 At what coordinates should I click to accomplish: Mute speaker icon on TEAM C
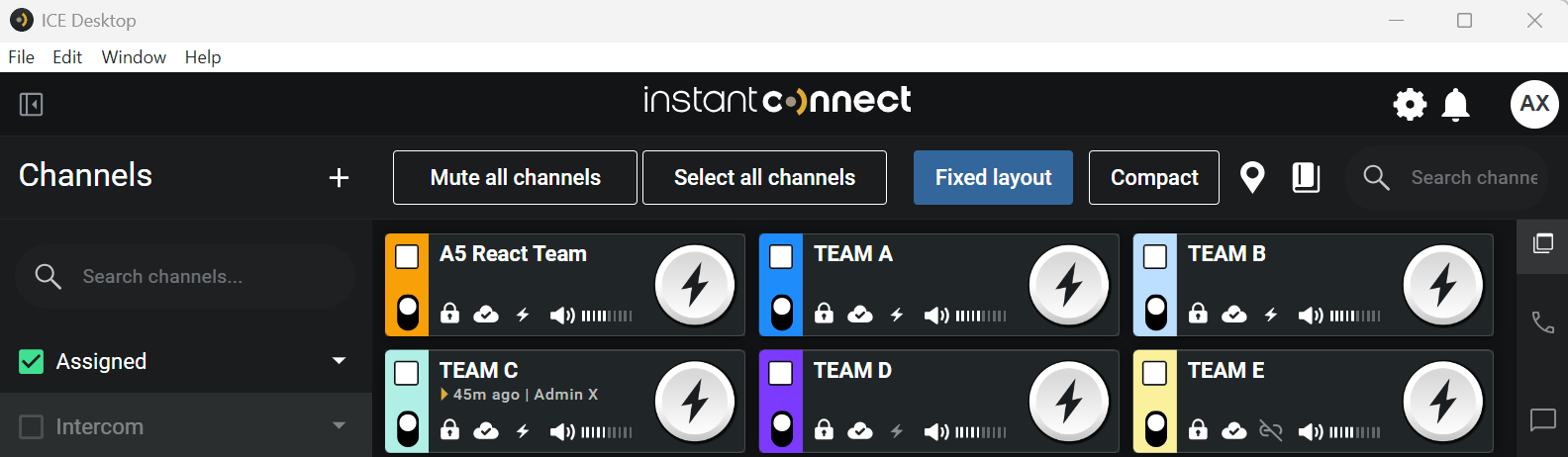(x=562, y=431)
